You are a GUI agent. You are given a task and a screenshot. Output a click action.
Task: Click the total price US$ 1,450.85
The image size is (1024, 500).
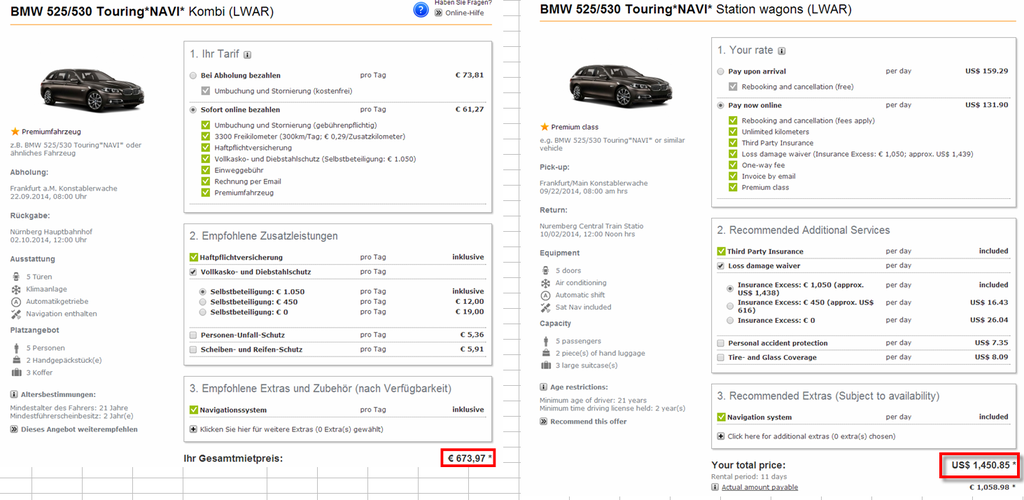coord(981,465)
